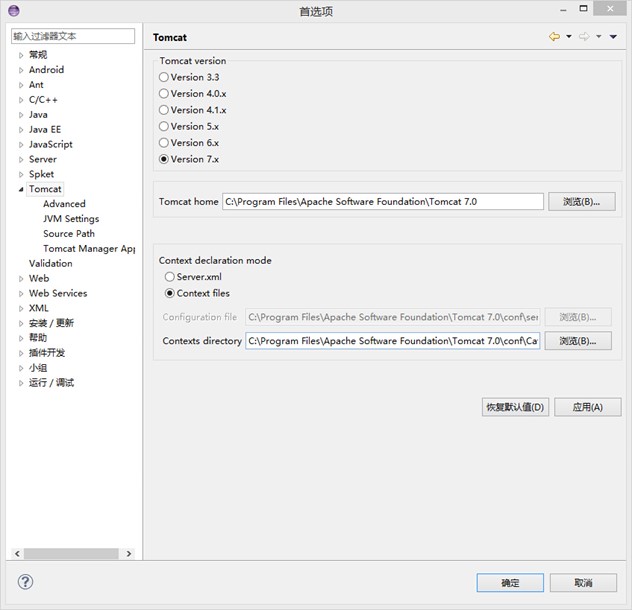Click the filter text input field
632x610 pixels.
pyautogui.click(x=73, y=36)
